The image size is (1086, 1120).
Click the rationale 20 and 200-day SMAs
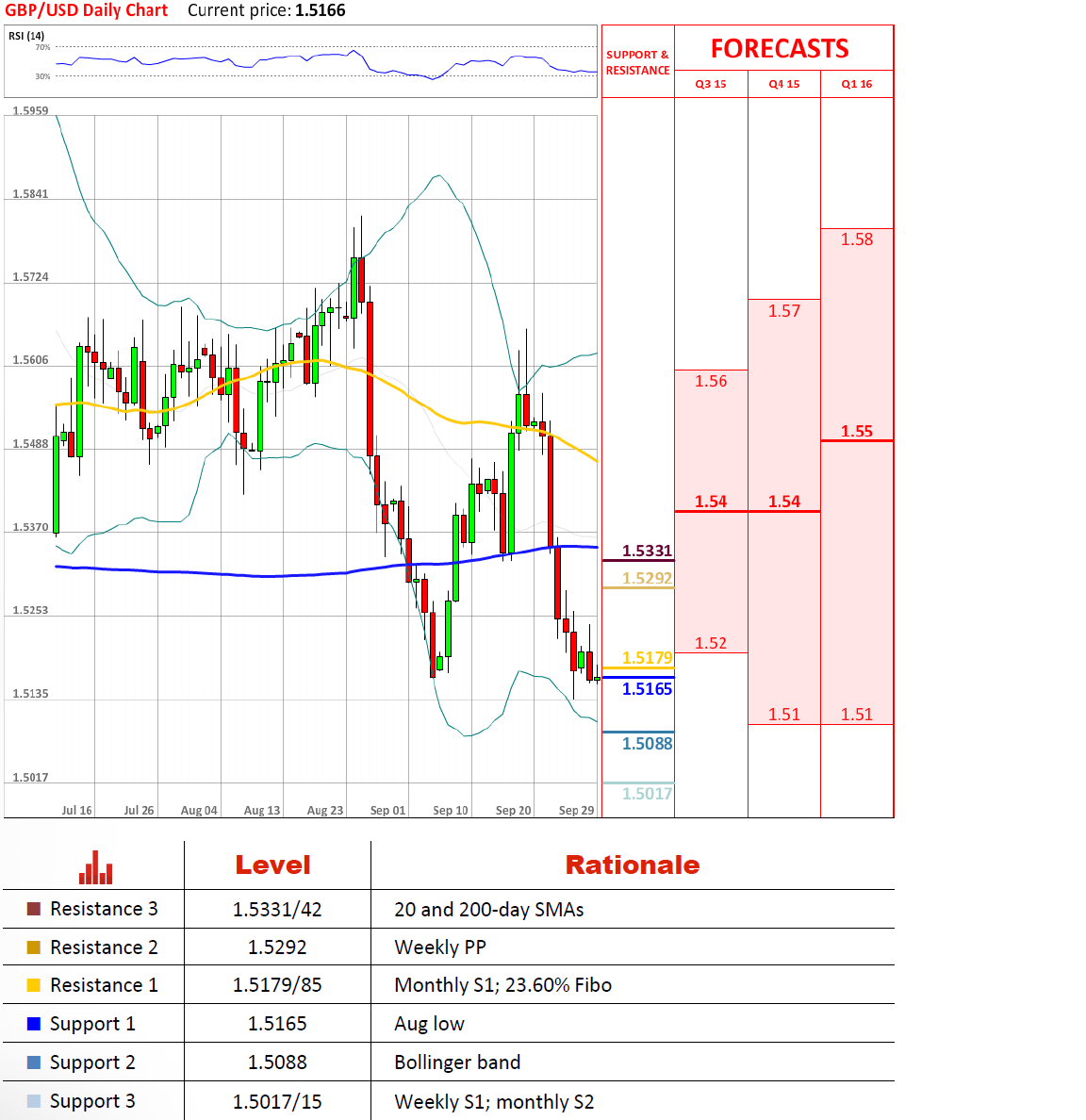tap(488, 909)
